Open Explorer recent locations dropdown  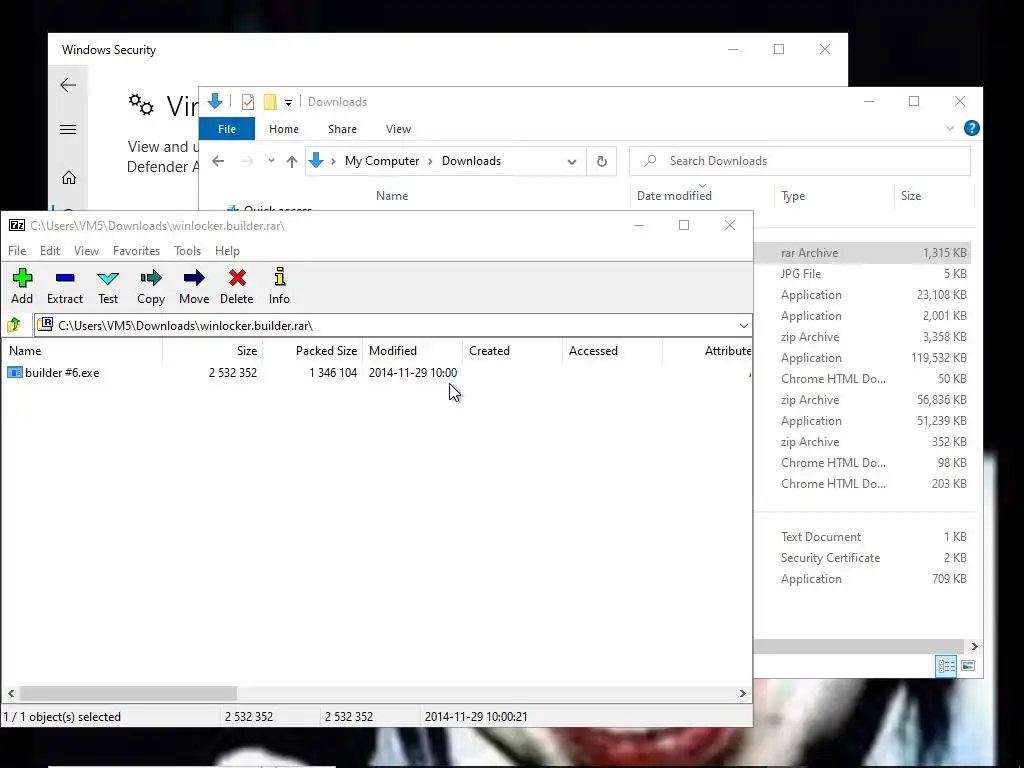[271, 161]
